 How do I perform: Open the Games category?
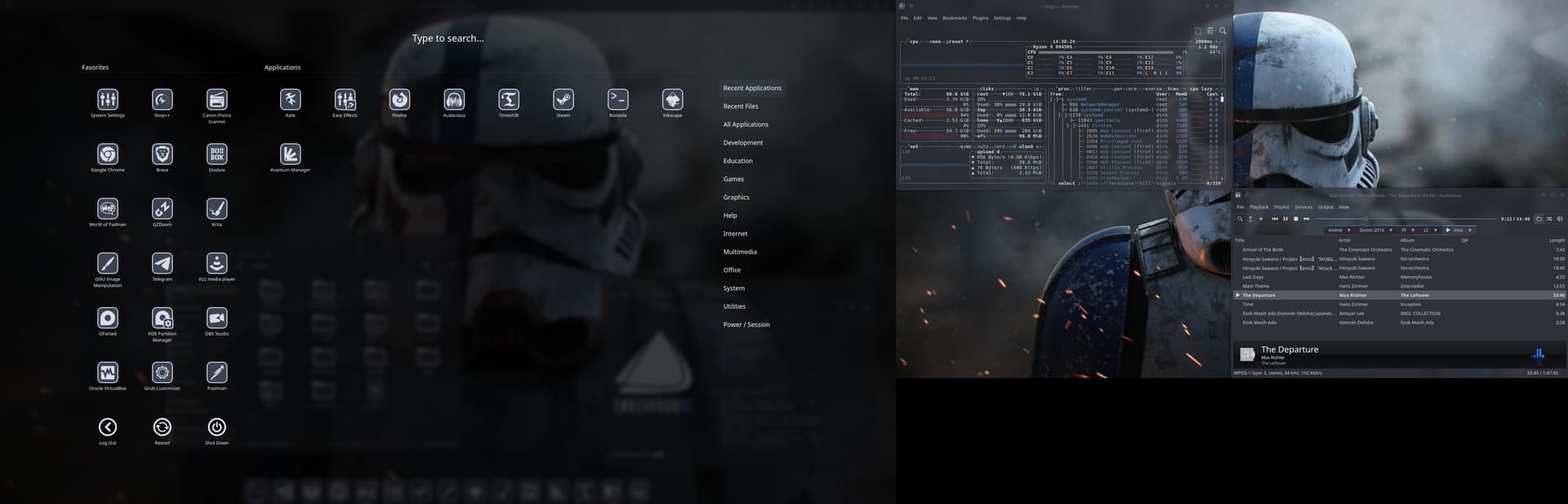(733, 179)
